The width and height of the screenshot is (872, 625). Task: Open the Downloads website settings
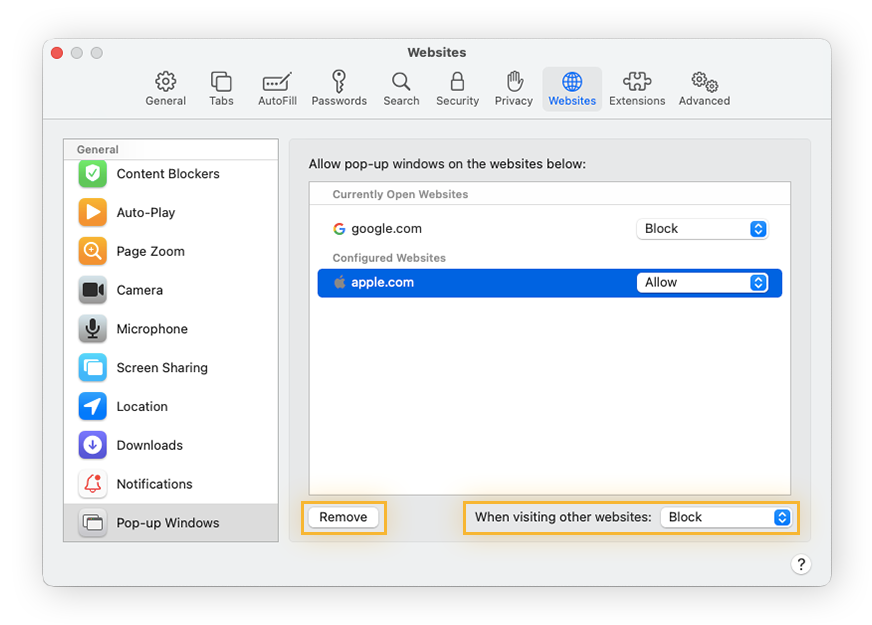(x=149, y=445)
